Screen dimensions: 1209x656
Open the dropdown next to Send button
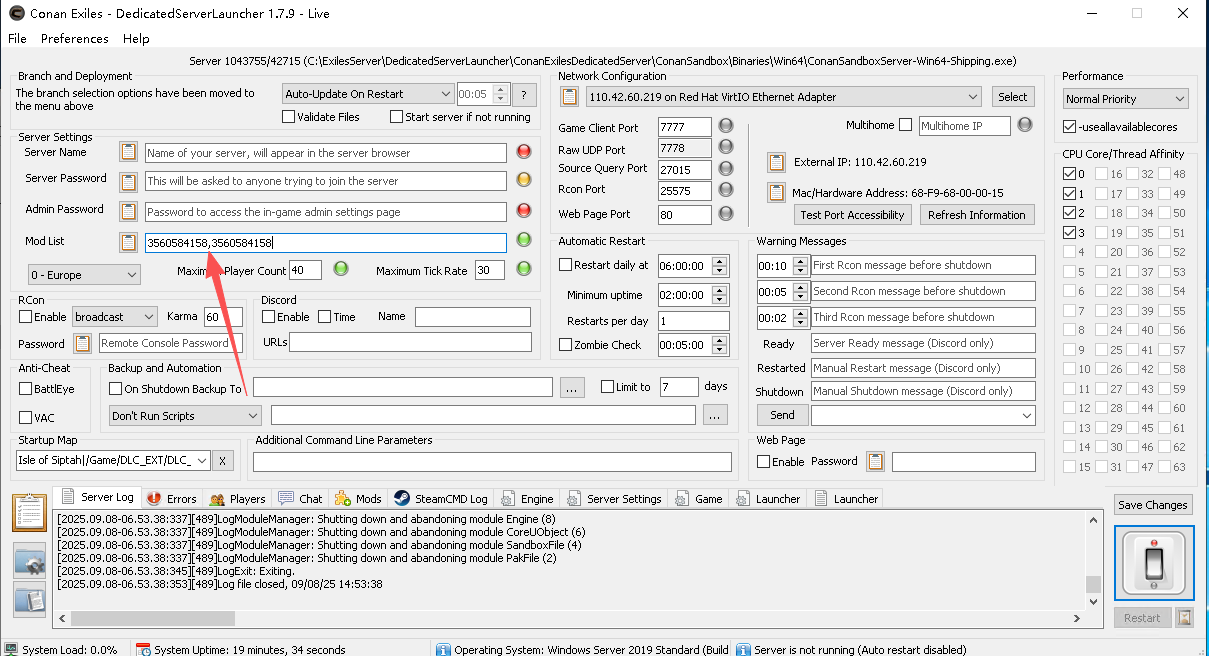[923, 415]
